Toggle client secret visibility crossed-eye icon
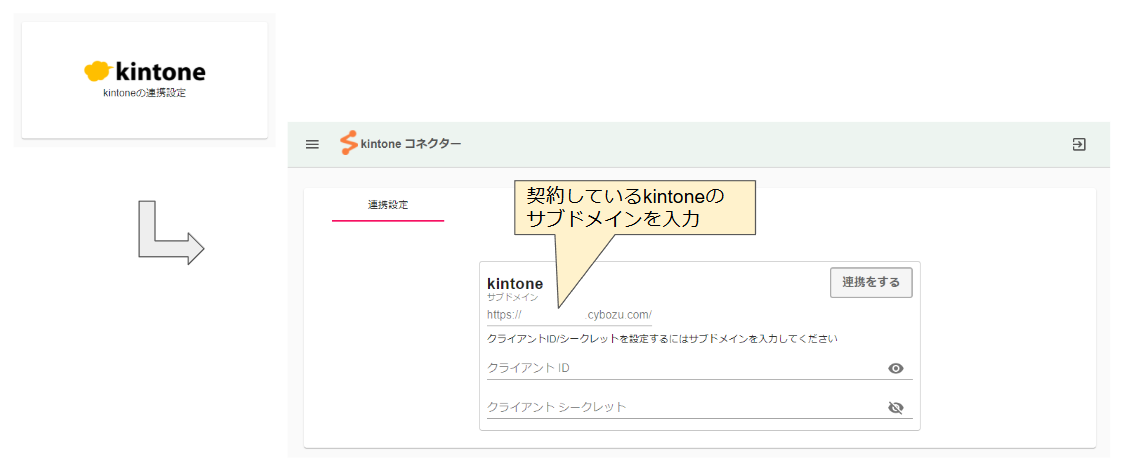This screenshot has height=466, width=1123. pyautogui.click(x=895, y=407)
